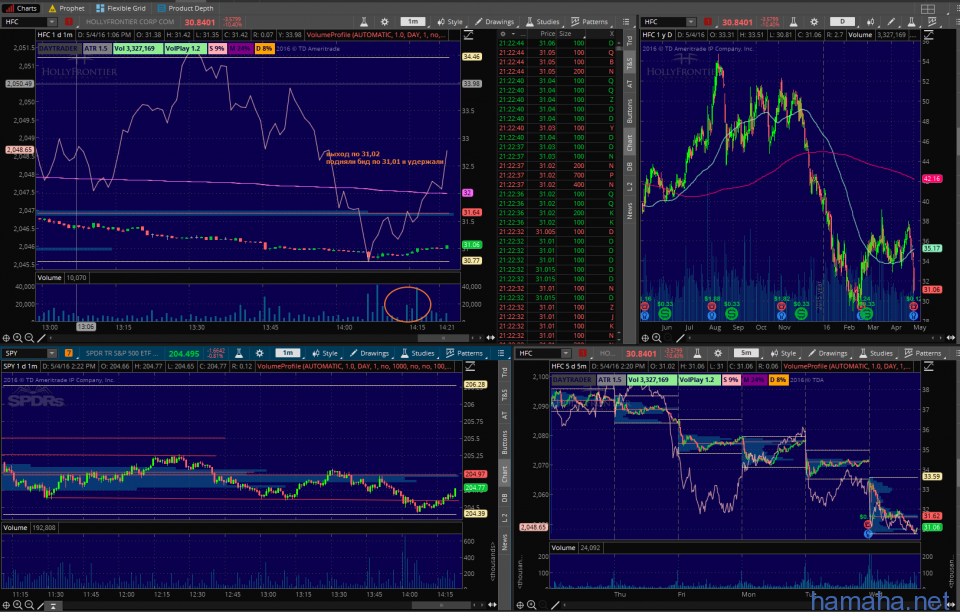Click chart scale toggle icon in the top-left HFC chart
960x612 pixels.
[468, 35]
